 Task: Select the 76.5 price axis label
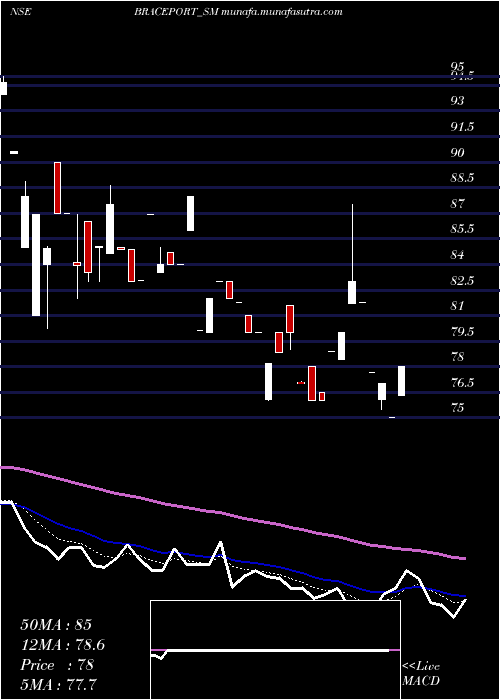coord(462,383)
